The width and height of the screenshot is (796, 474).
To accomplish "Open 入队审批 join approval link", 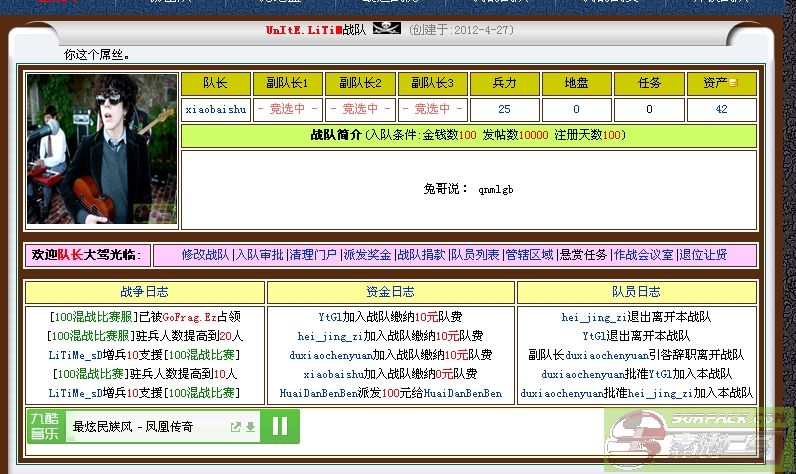I will point(260,255).
